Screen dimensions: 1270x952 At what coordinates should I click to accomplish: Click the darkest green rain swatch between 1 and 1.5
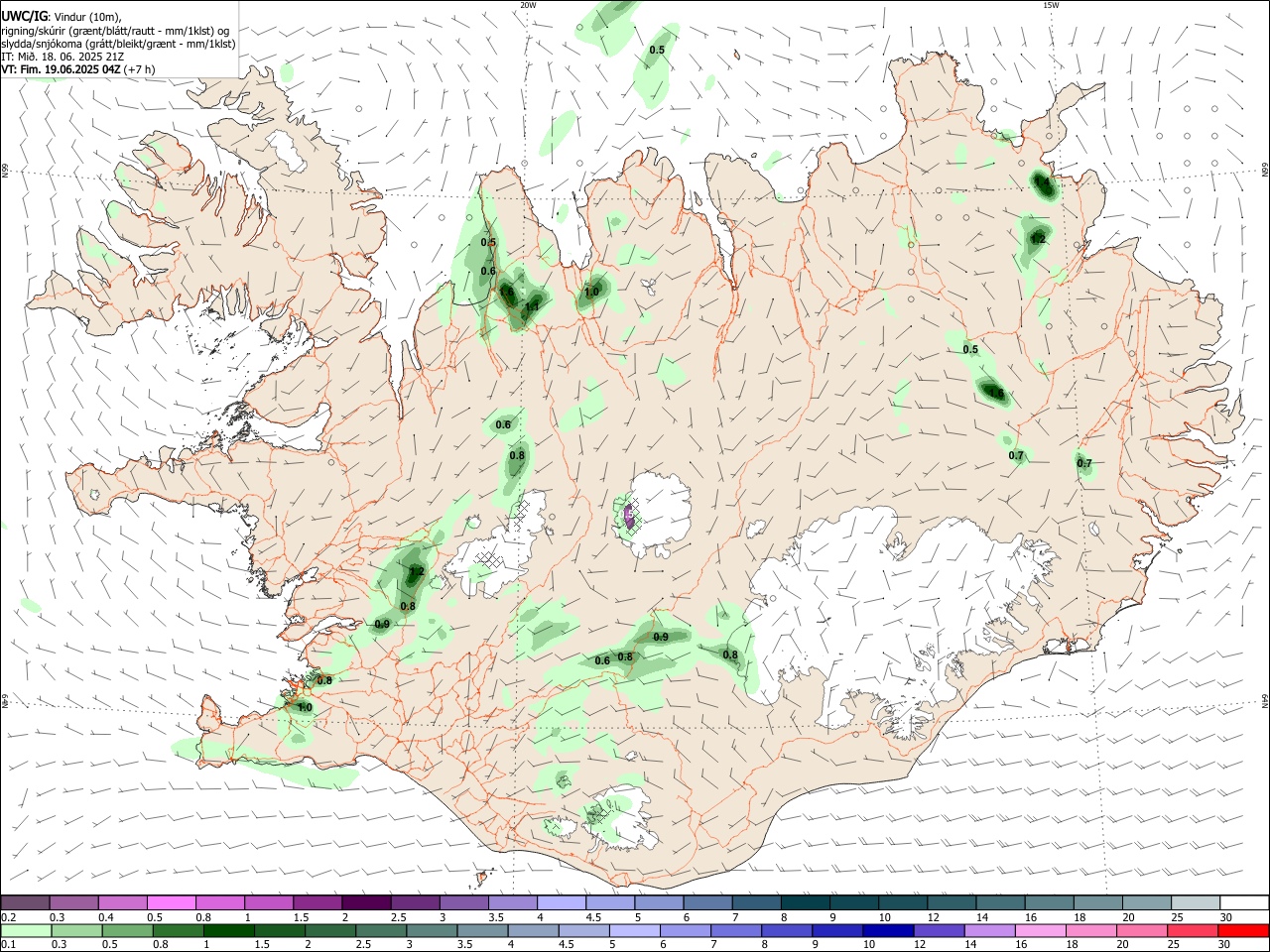click(229, 931)
